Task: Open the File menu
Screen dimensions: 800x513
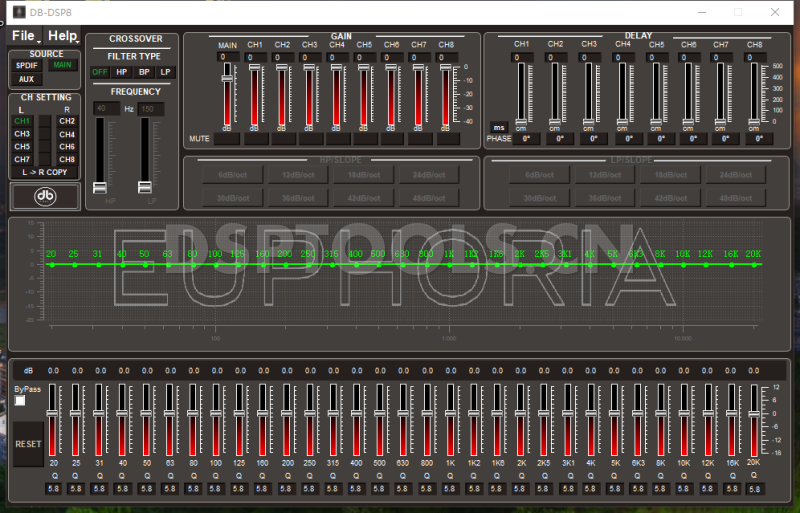Action: 26,36
